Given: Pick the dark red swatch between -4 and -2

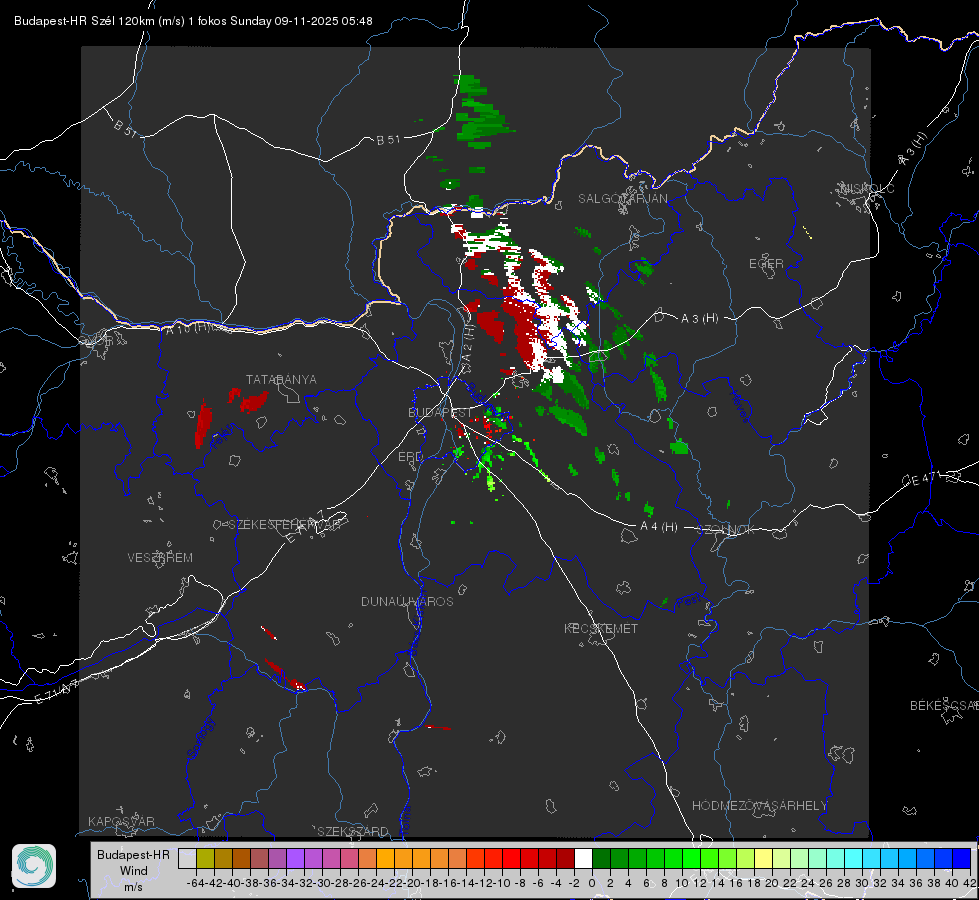Looking at the screenshot, I should pyautogui.click(x=566, y=858).
